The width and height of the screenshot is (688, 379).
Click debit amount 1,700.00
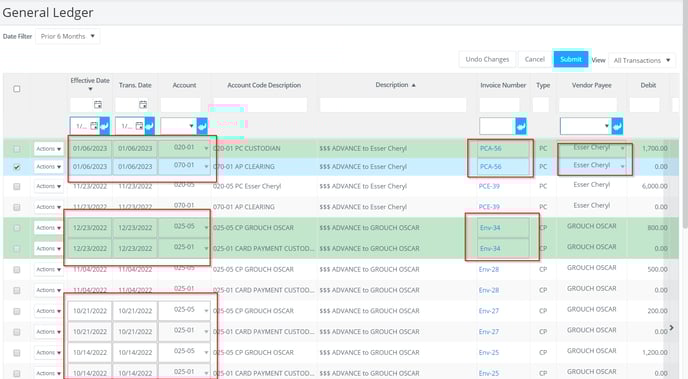pyautogui.click(x=655, y=148)
